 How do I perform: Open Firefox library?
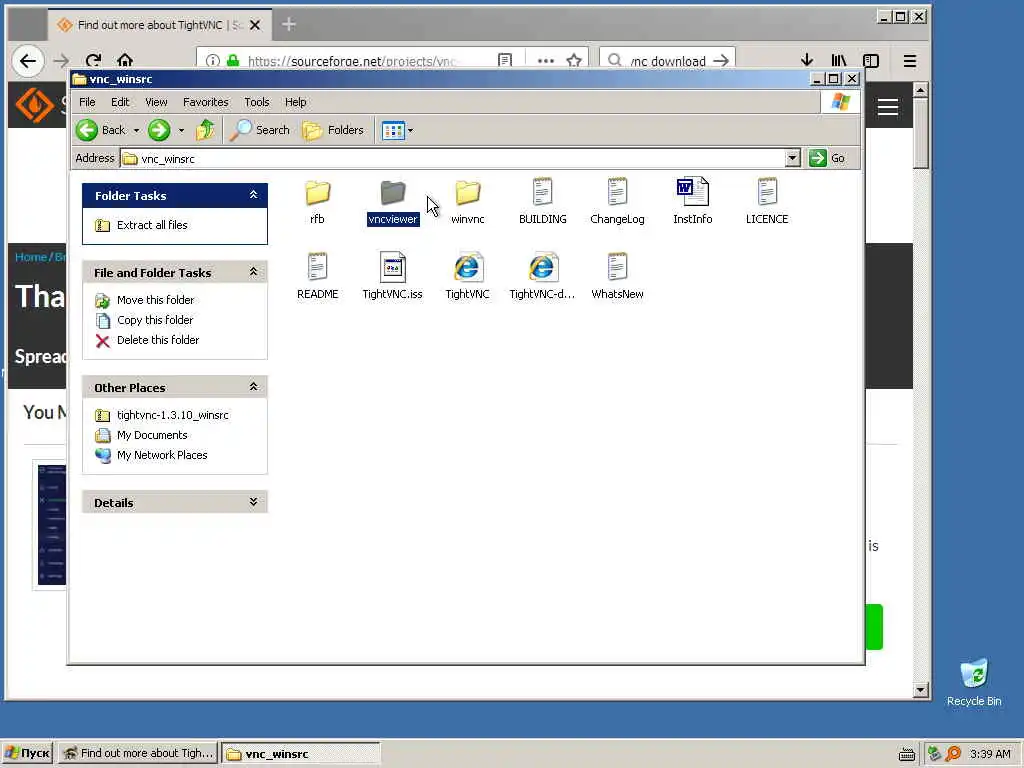tap(839, 61)
